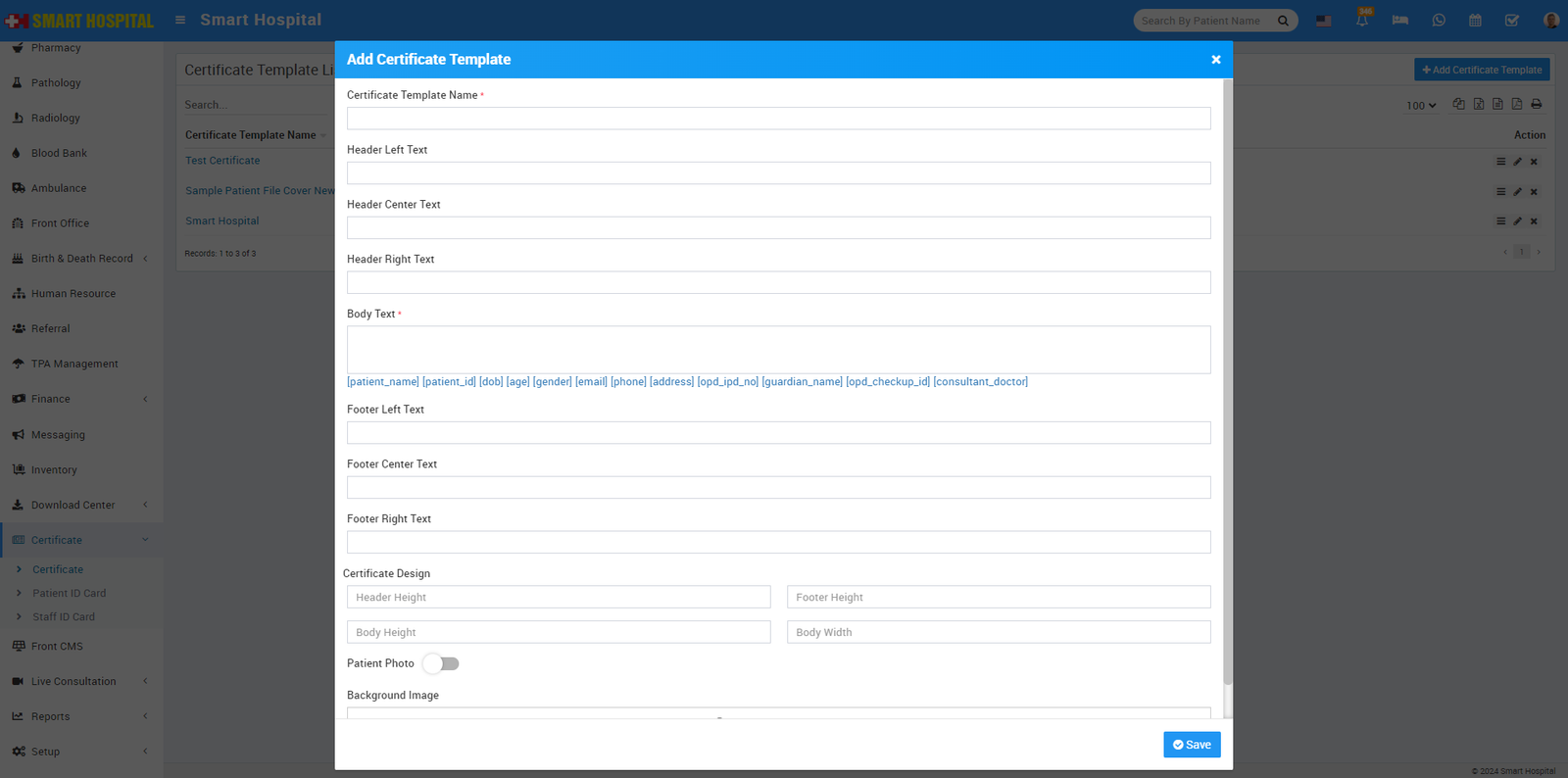Focus the Certificate Template Name field

coord(778,119)
